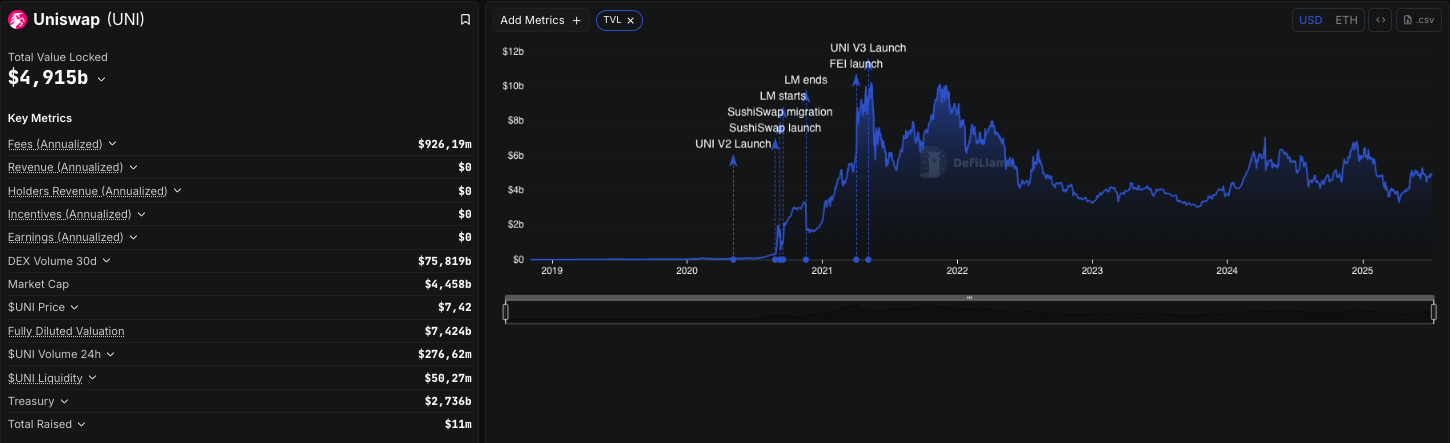The image size is (1450, 443).
Task: Click the TVL chip label
Action: (x=612, y=20)
